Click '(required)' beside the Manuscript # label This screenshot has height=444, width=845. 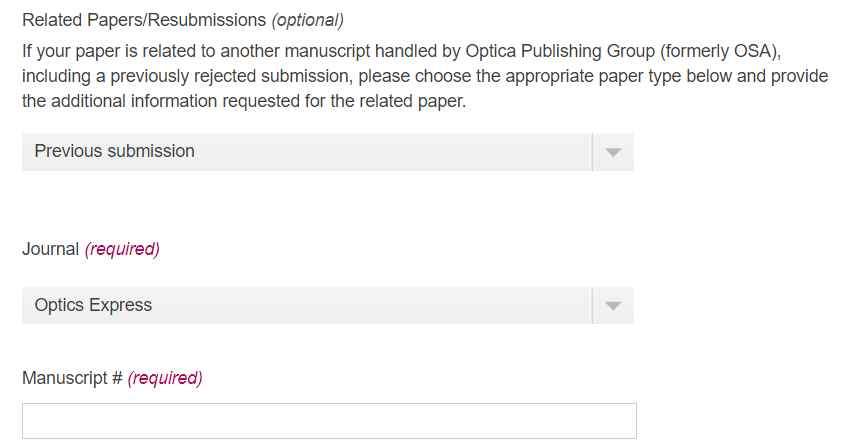165,378
